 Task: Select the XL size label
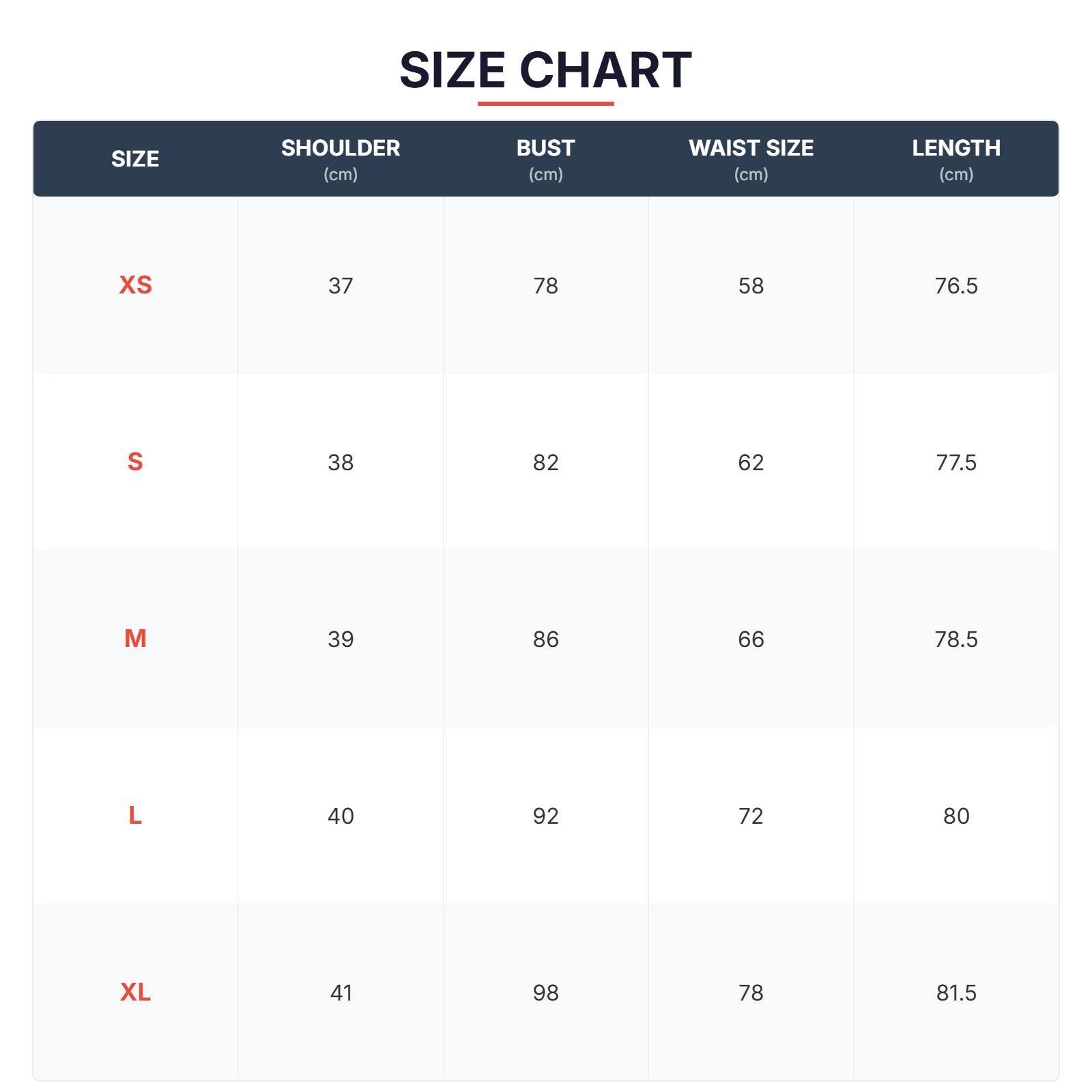pyautogui.click(x=135, y=992)
